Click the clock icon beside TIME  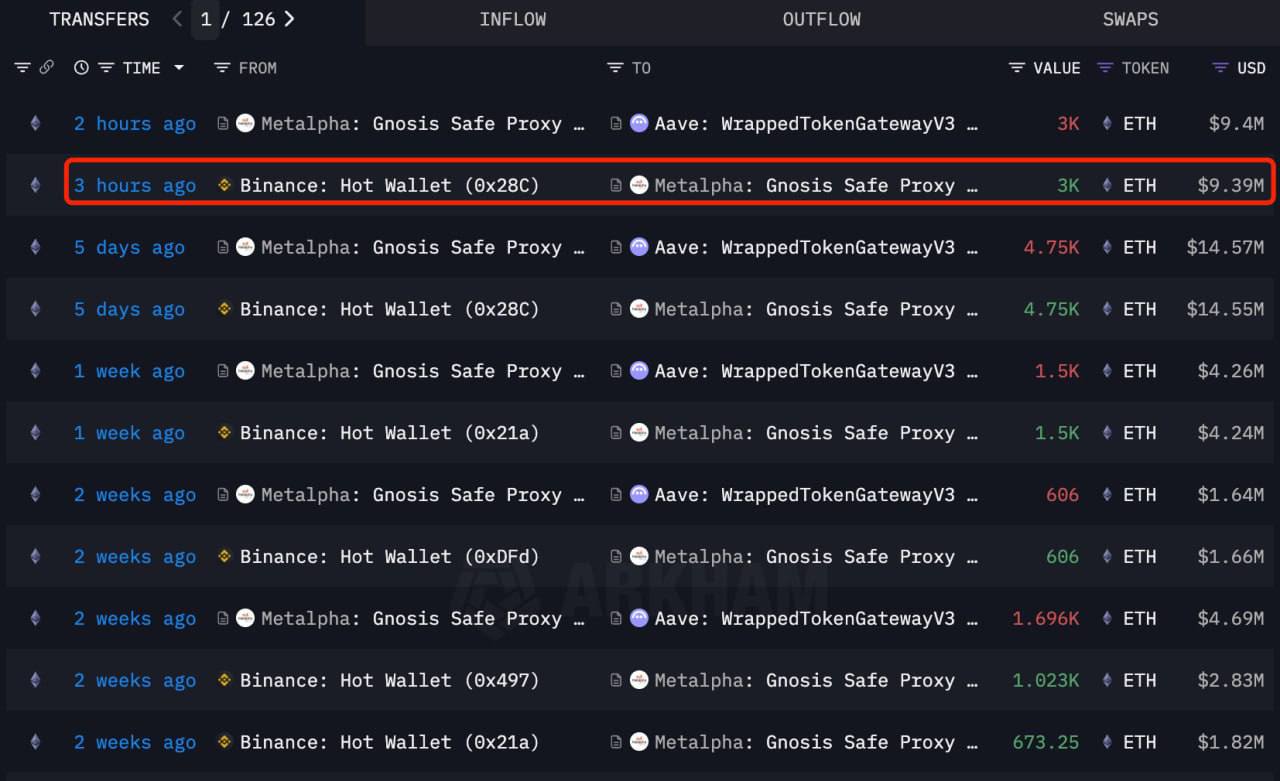tap(81, 68)
